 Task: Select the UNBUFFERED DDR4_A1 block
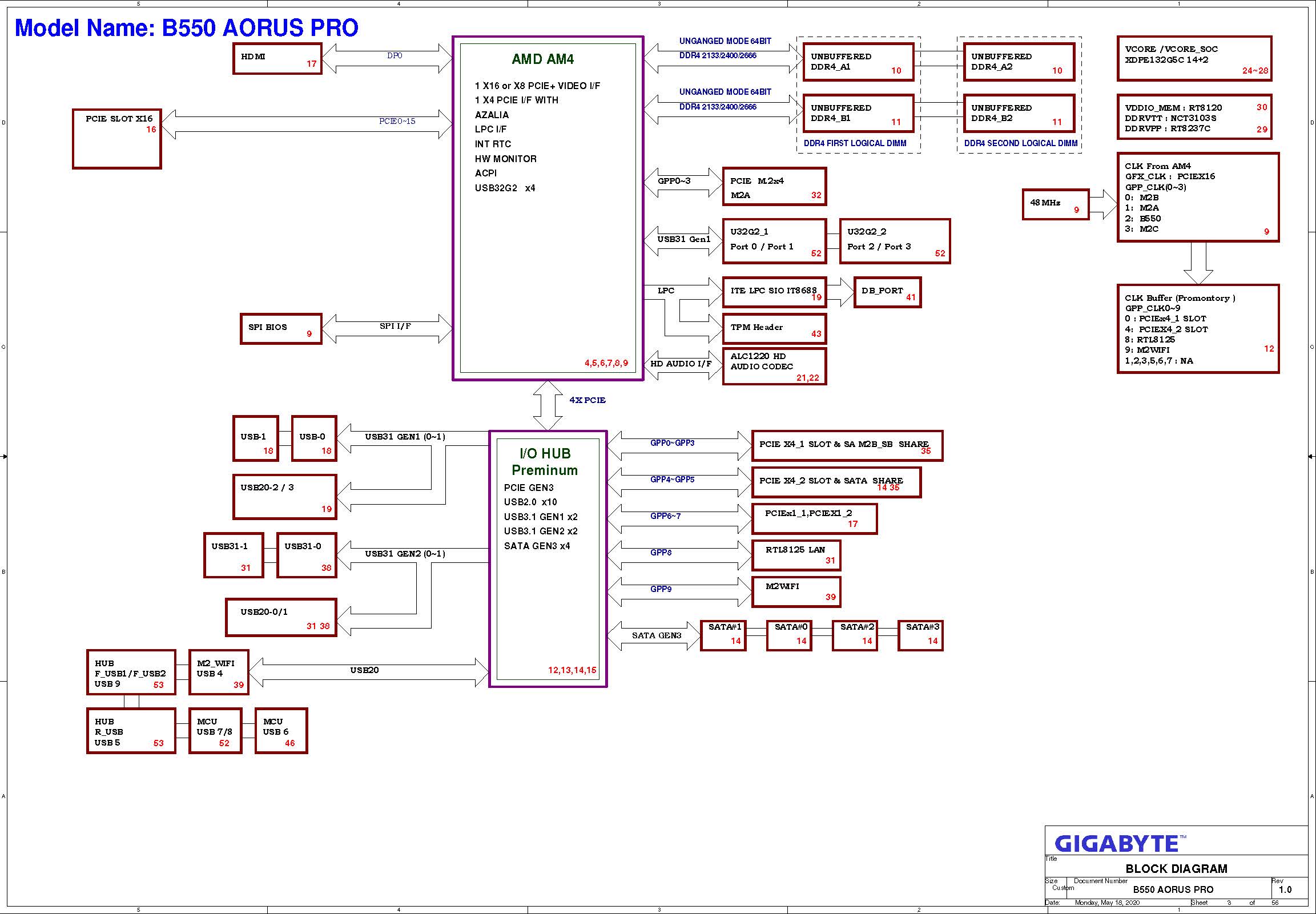tap(858, 62)
